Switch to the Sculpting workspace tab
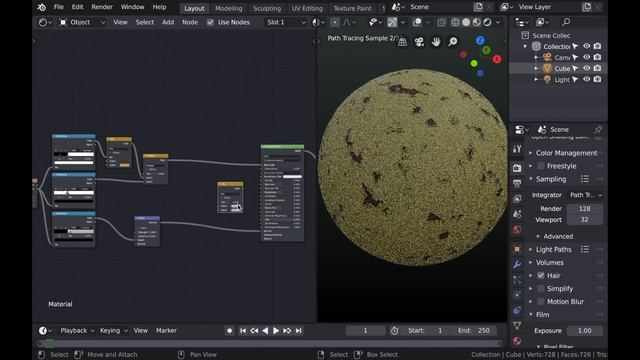 267,8
